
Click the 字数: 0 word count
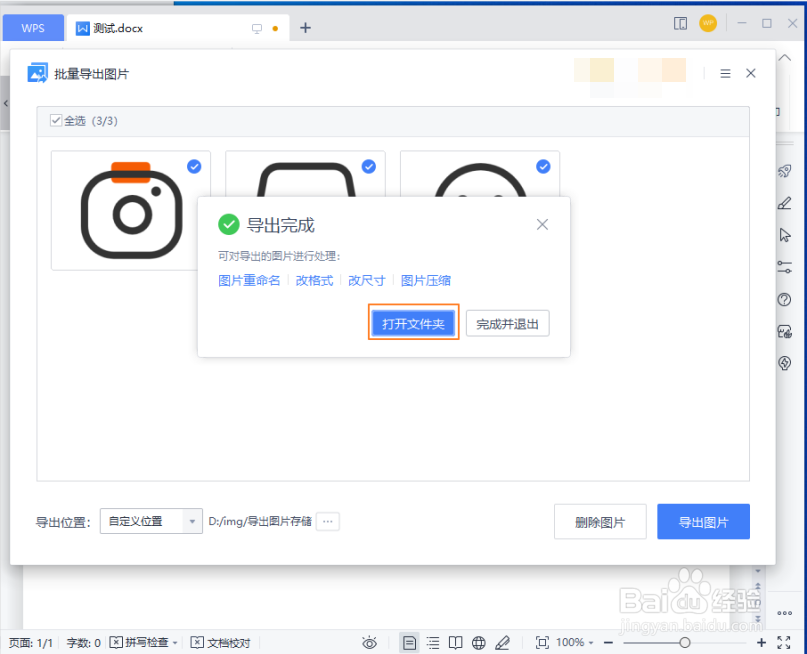coord(83,643)
